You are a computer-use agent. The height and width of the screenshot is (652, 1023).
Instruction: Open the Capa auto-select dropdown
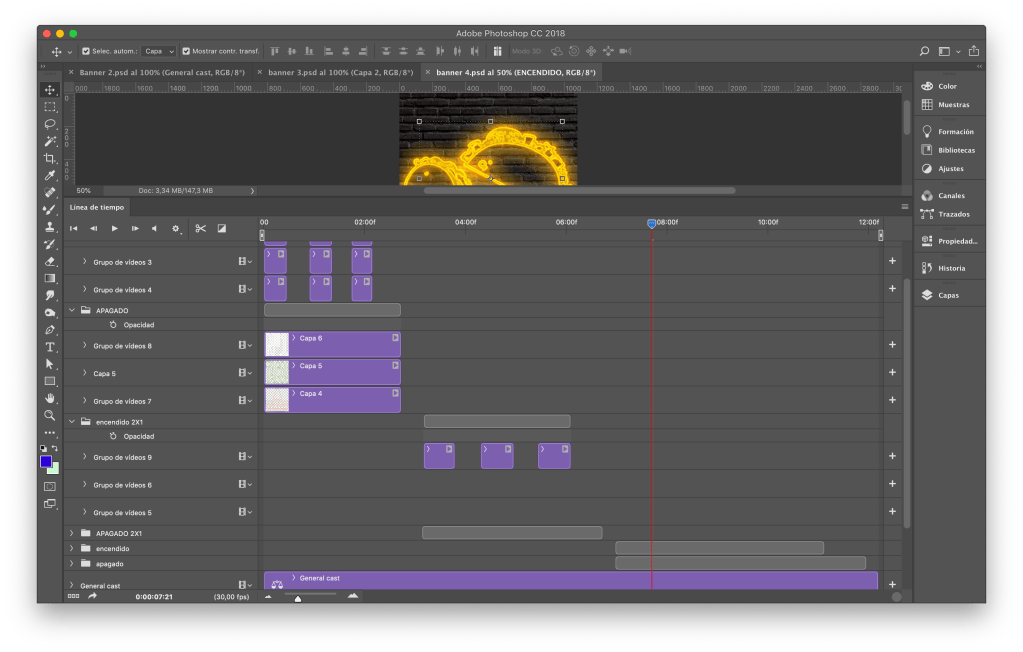pos(159,51)
